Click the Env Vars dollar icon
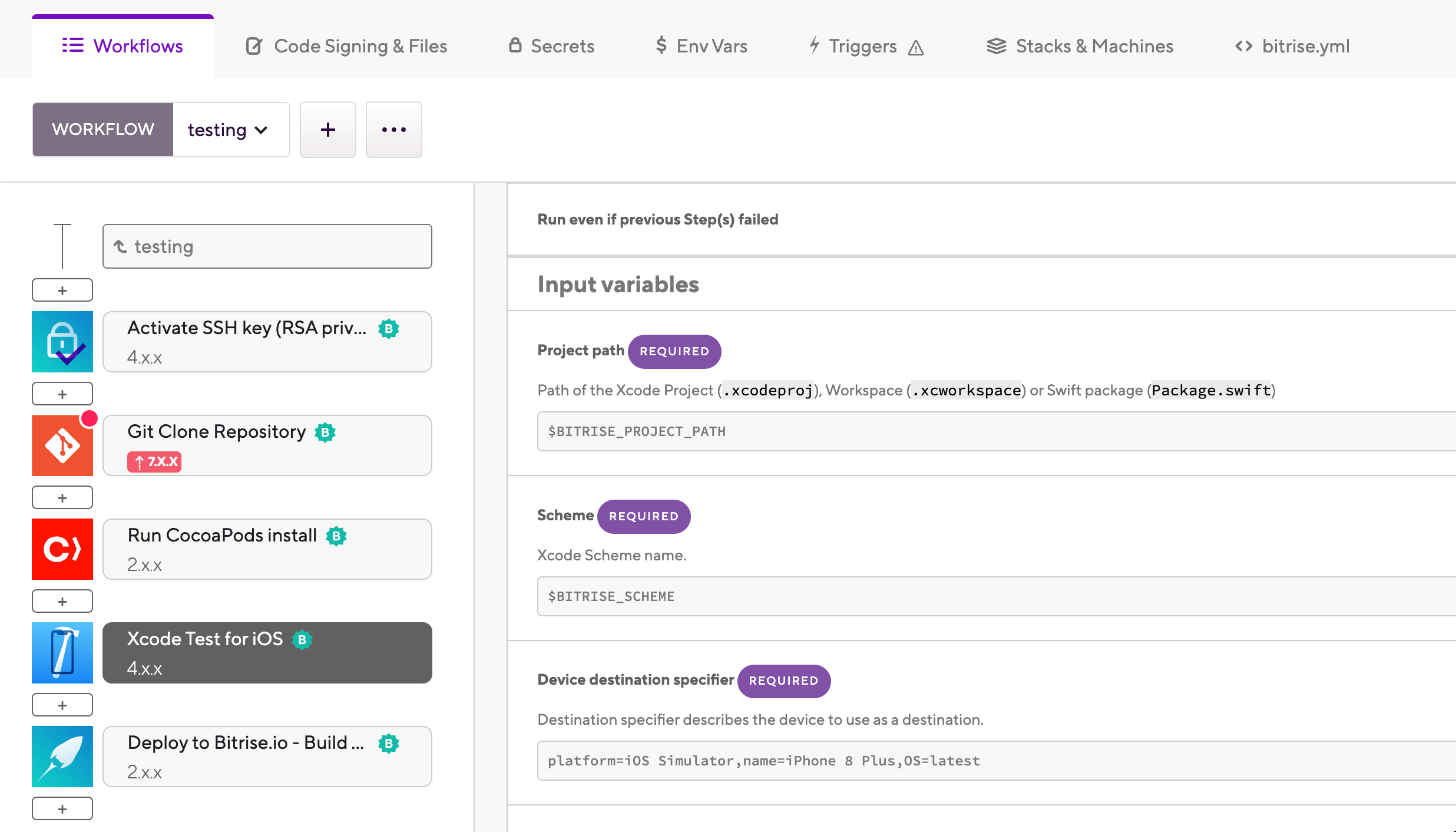1456x832 pixels. [x=661, y=45]
